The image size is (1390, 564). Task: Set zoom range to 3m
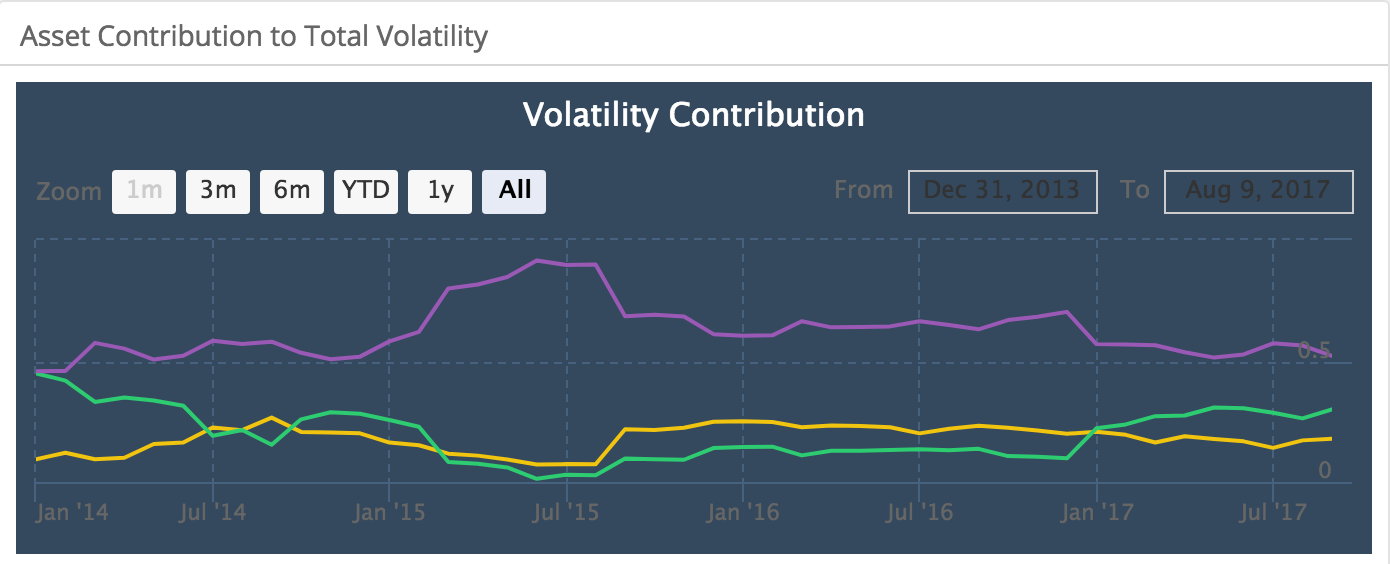[x=218, y=192]
